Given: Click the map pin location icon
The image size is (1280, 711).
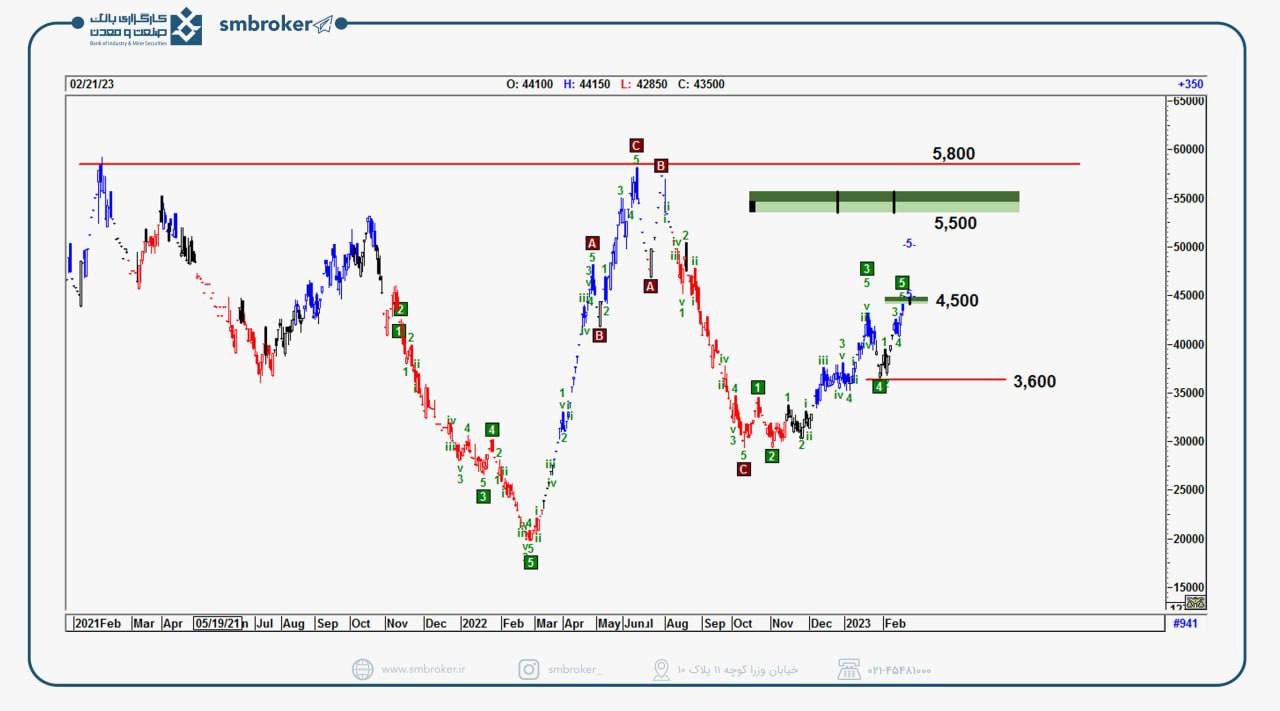Looking at the screenshot, I should click(661, 670).
